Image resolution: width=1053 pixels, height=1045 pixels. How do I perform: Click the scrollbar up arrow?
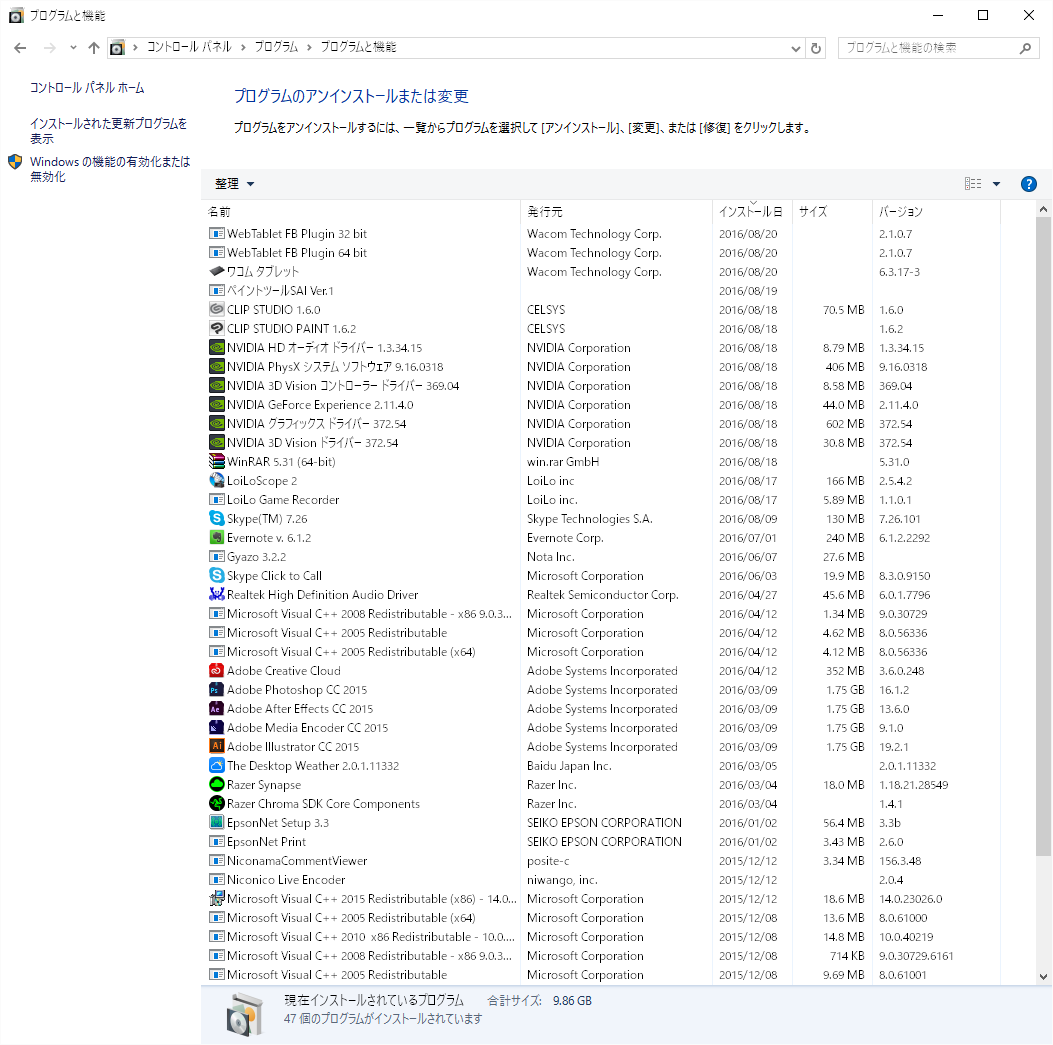[1043, 210]
